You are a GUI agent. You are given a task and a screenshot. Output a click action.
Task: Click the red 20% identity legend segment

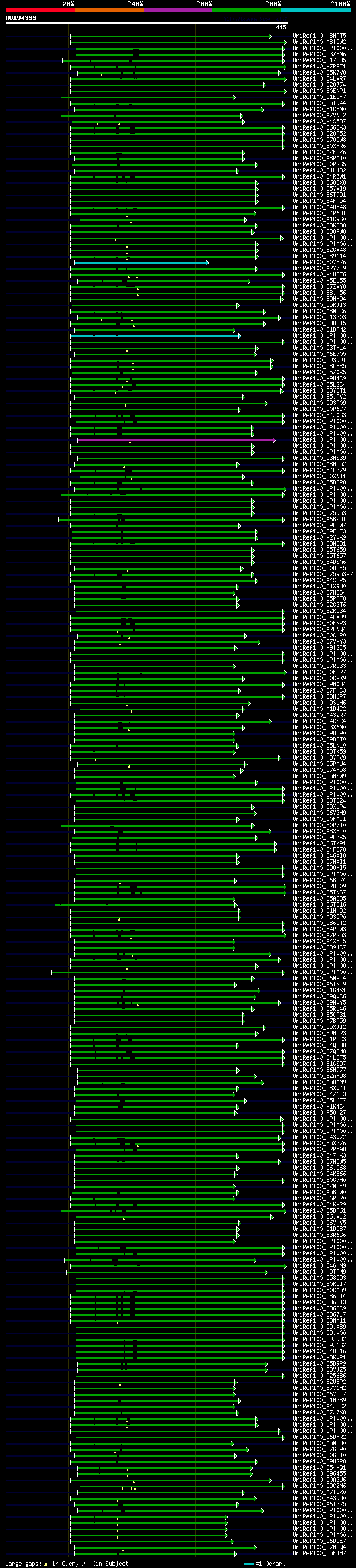(39, 10)
